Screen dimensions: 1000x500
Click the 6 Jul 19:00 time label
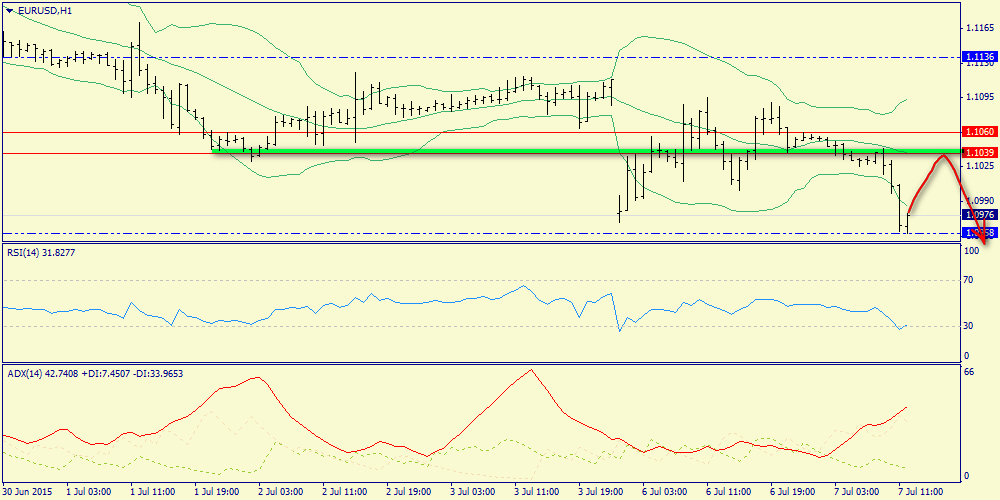793,492
